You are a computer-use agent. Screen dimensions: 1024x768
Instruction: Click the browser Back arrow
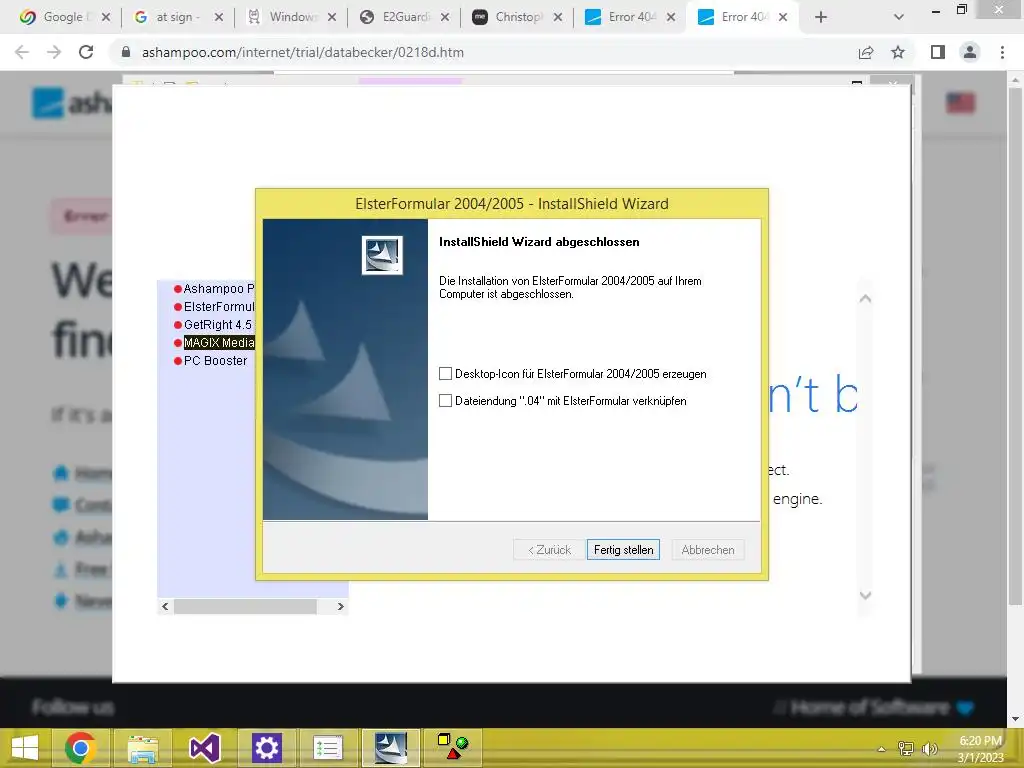click(22, 52)
